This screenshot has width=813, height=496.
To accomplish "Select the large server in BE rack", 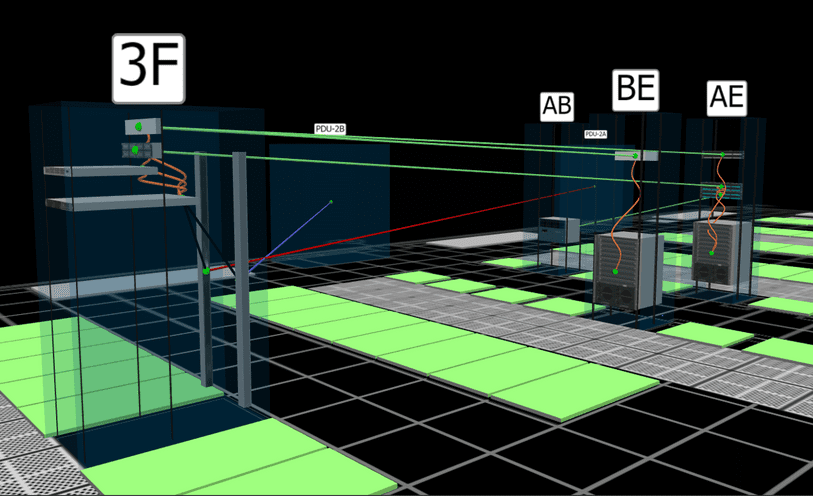I will pos(628,271).
